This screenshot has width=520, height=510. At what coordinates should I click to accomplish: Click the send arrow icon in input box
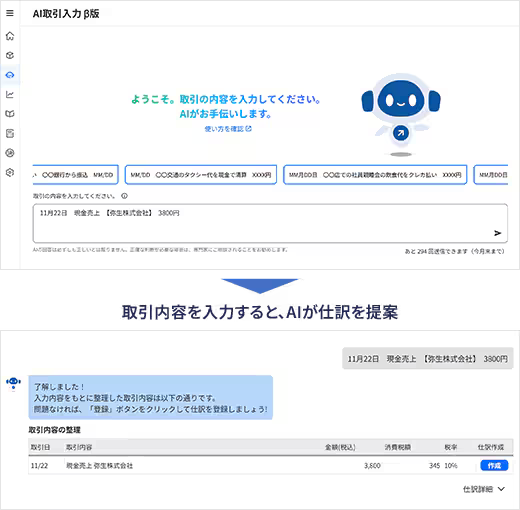pos(497,233)
